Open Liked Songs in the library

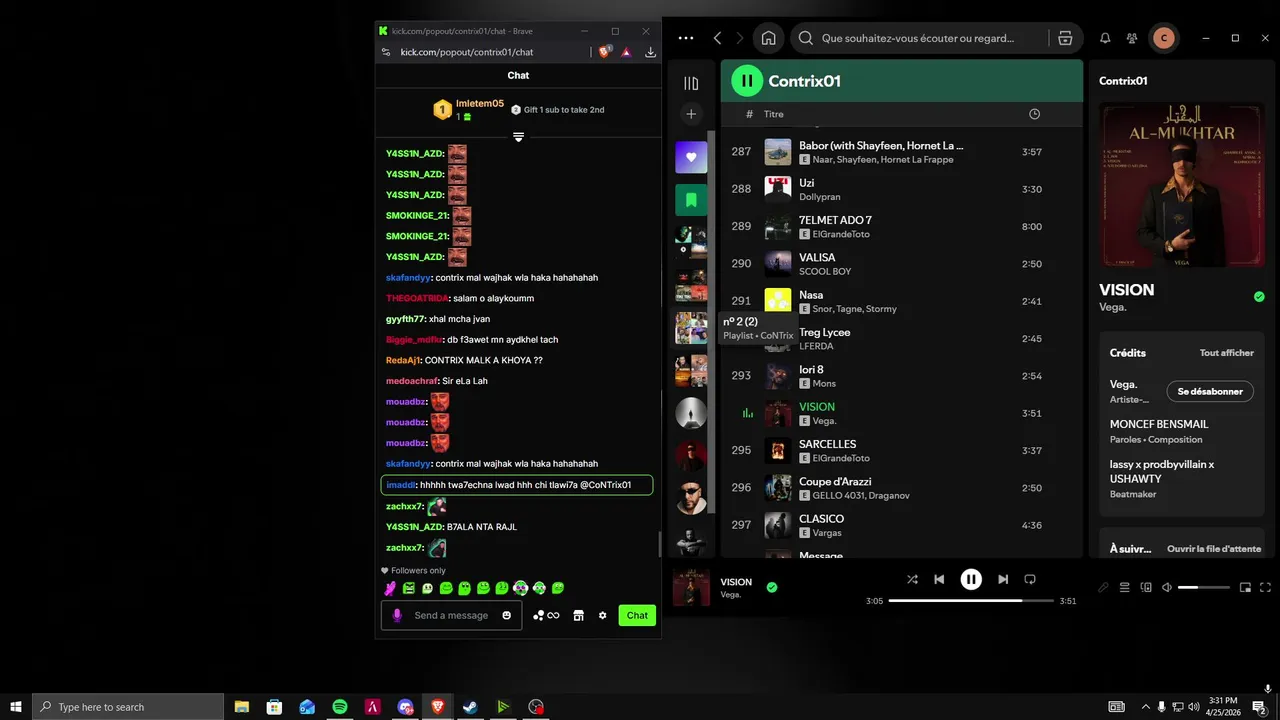coord(691,157)
